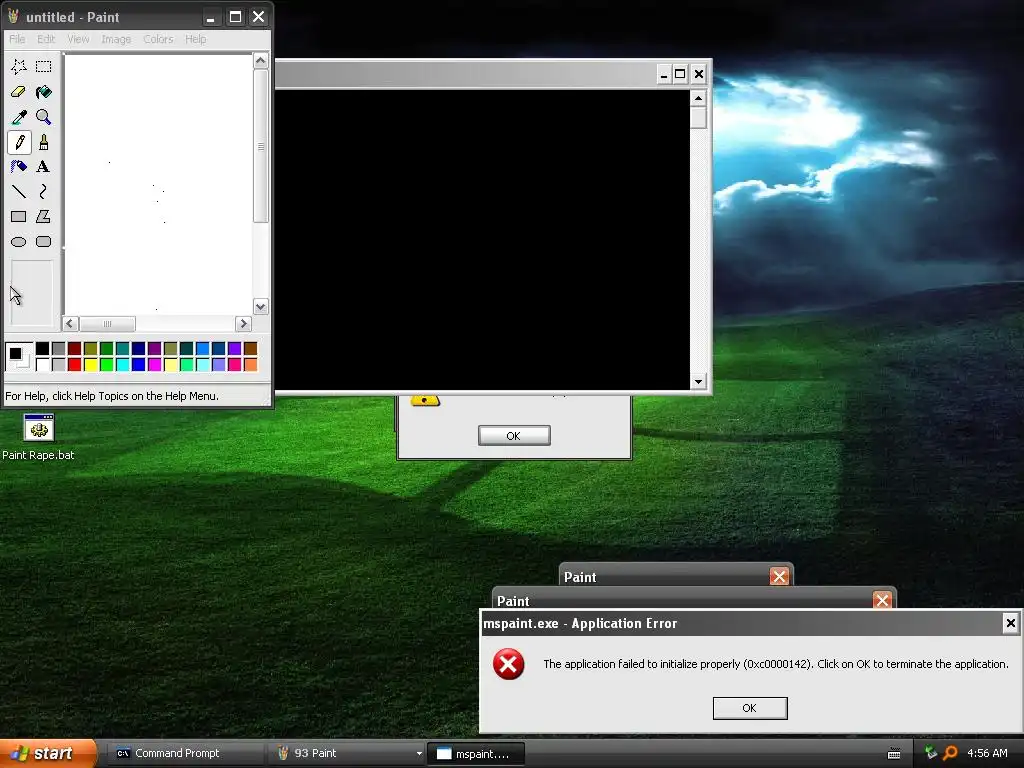Screen dimensions: 1024x768
Task: Click Paint's horizontal scrollbar right arrow
Action: pyautogui.click(x=243, y=323)
